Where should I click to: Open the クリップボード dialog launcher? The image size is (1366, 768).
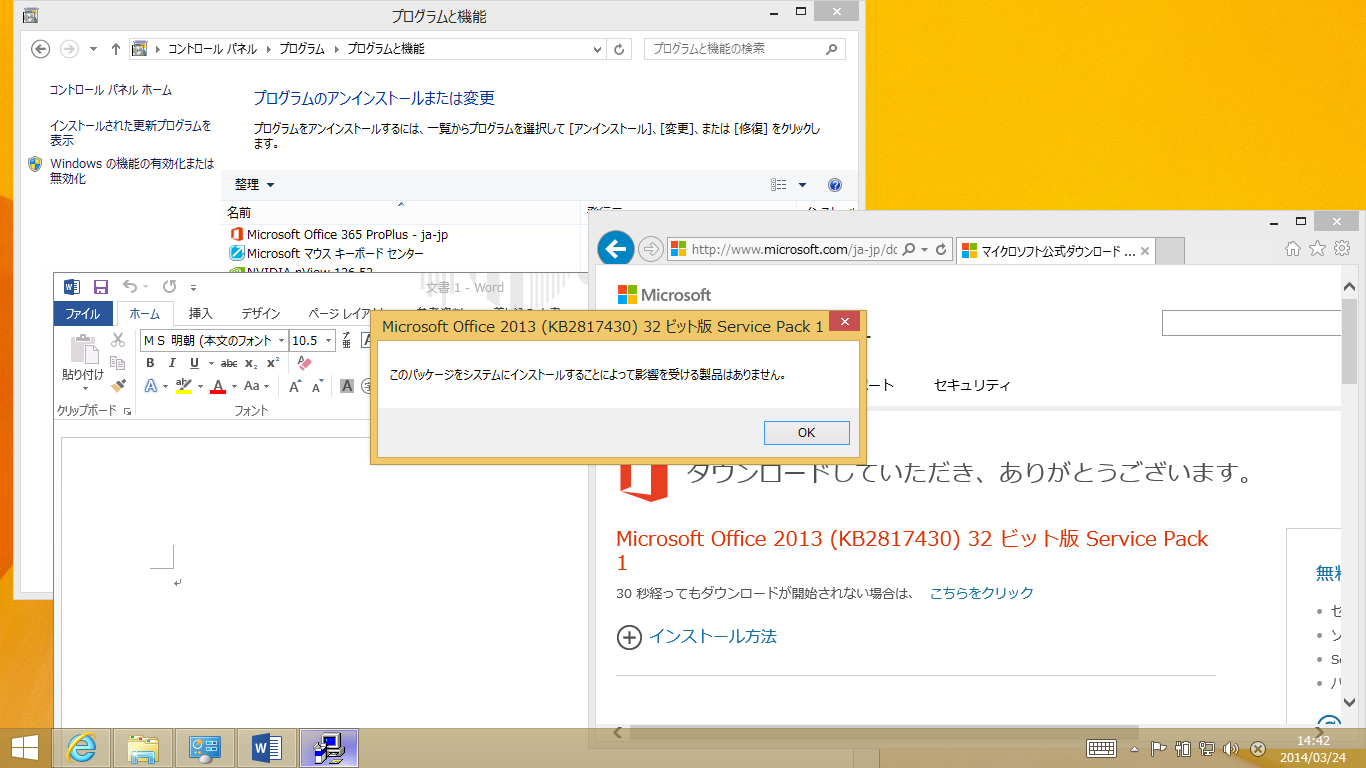127,411
